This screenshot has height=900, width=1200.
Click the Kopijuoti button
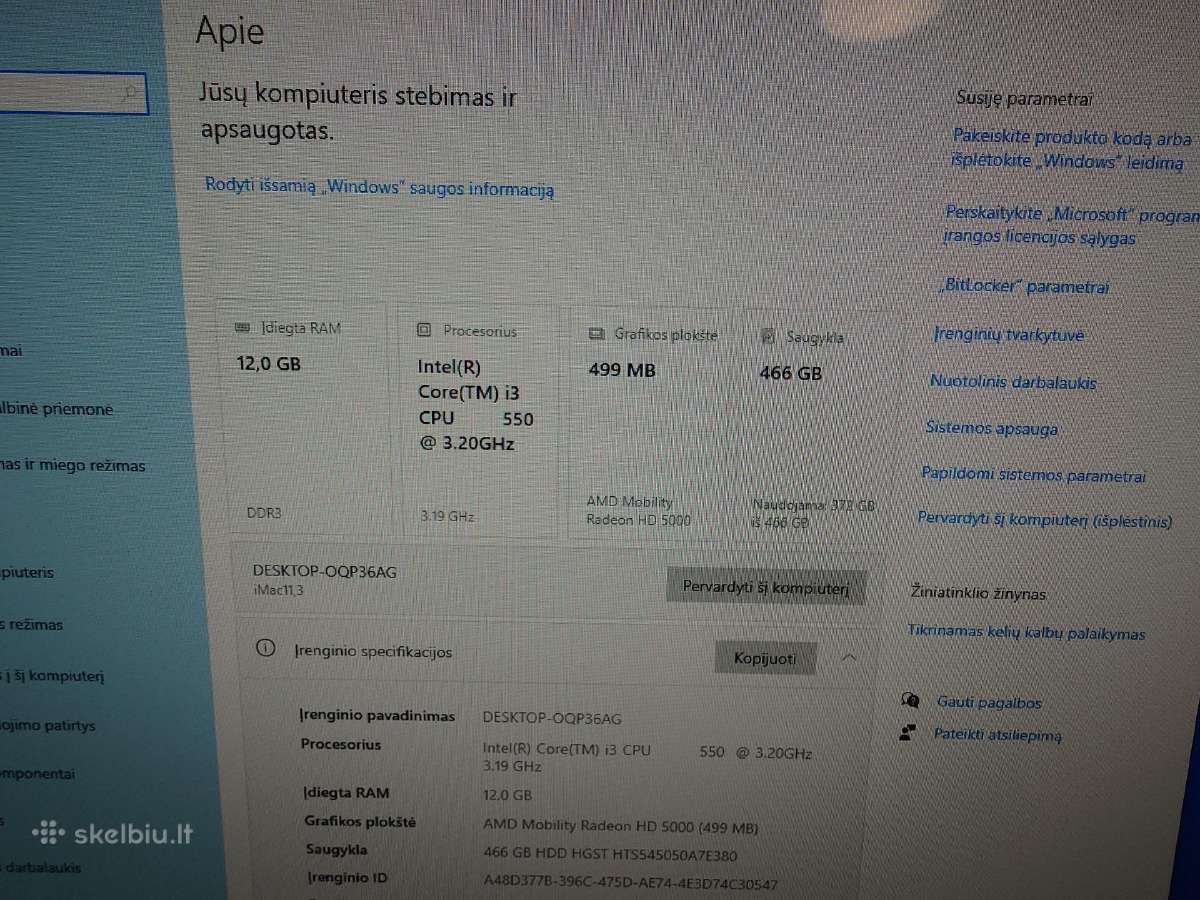coord(765,658)
